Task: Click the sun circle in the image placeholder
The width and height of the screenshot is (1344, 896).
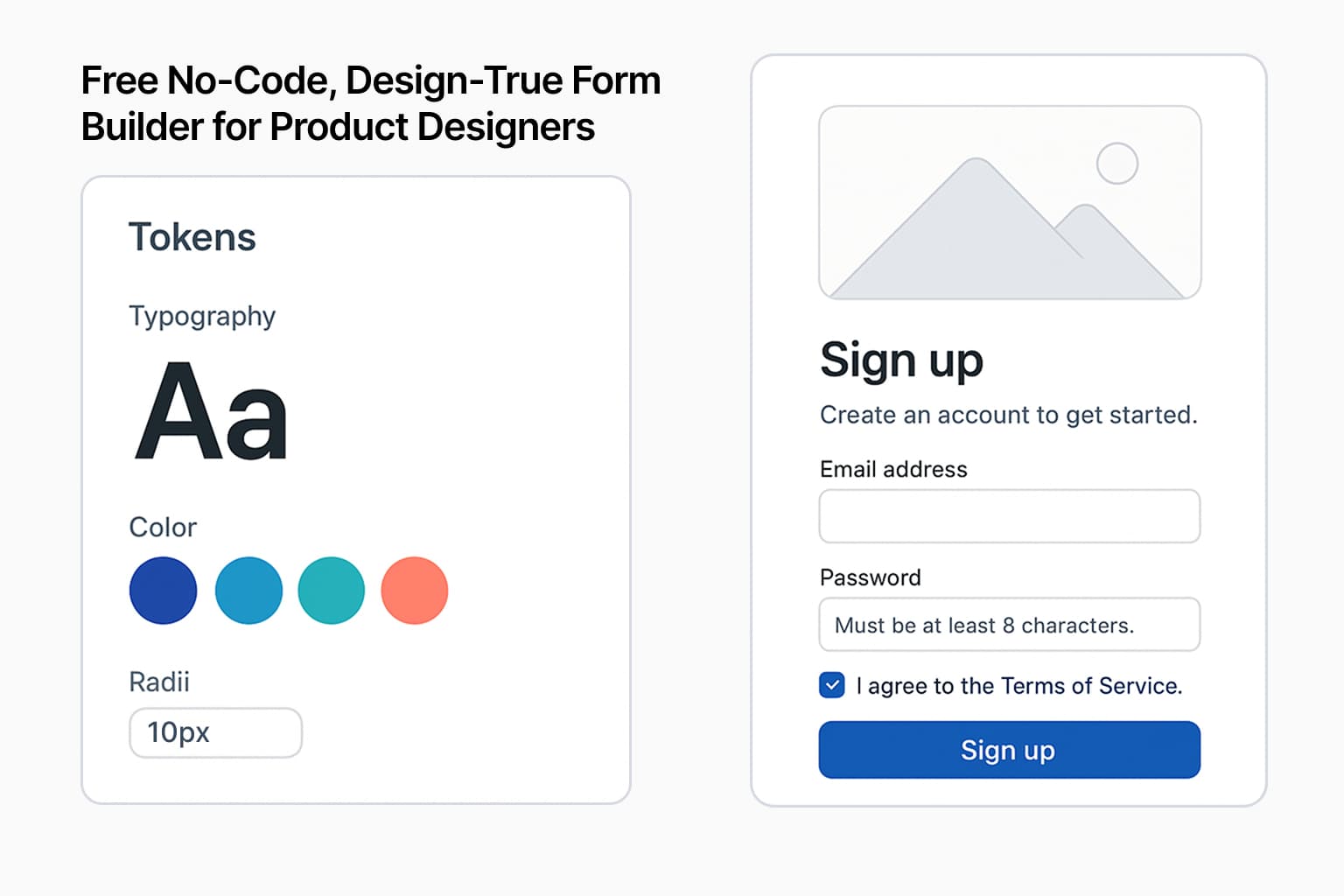Action: [x=1117, y=162]
